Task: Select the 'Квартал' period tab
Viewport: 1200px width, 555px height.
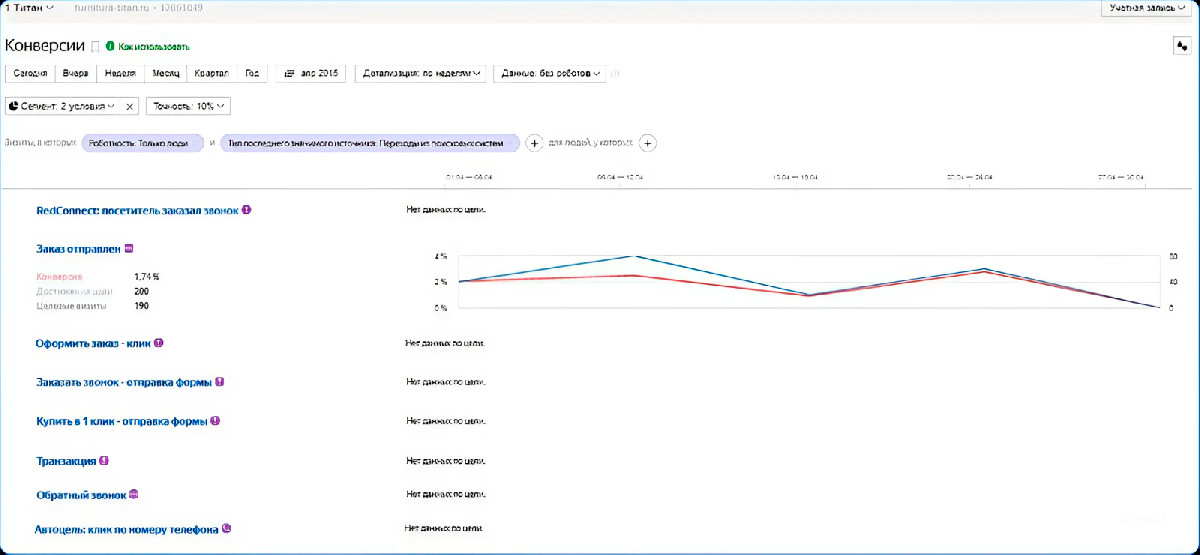Action: coord(211,73)
